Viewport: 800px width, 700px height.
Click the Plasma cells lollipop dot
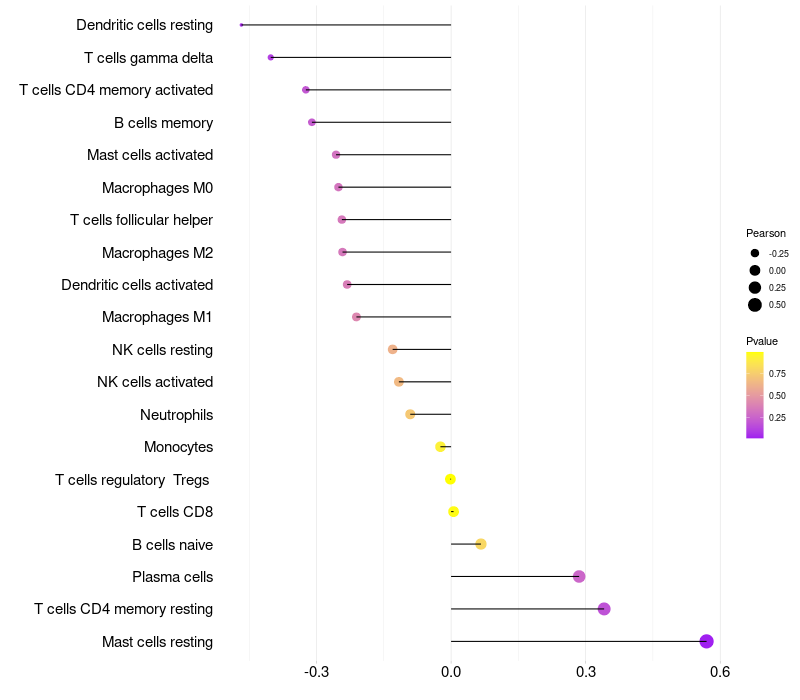[579, 576]
